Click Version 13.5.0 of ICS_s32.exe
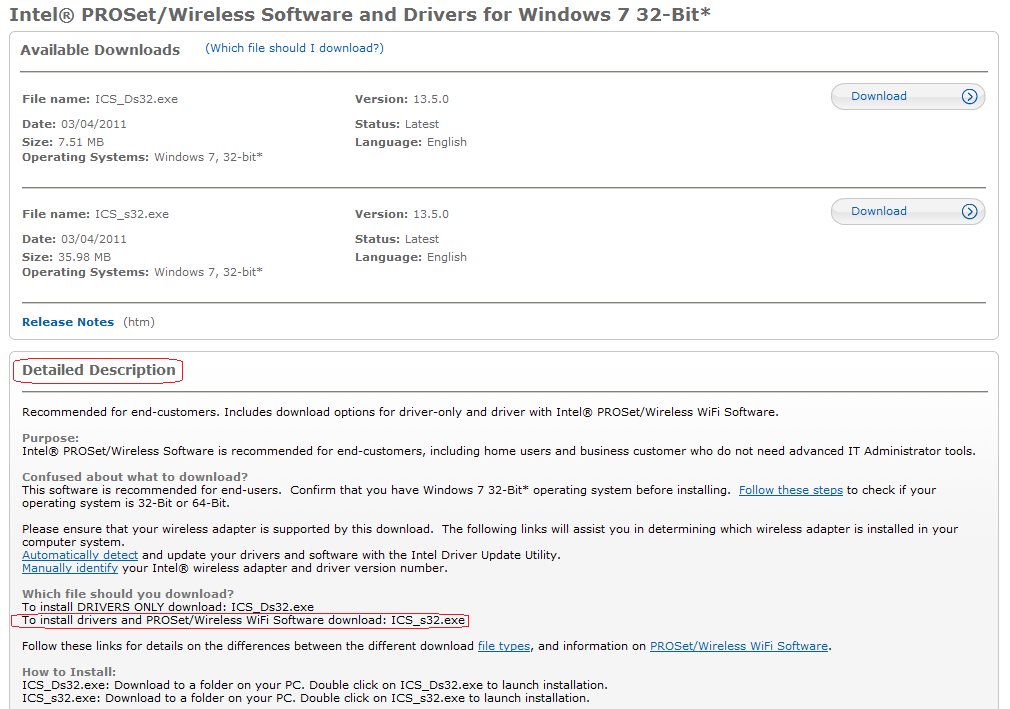The image size is (1010, 709). 431,214
